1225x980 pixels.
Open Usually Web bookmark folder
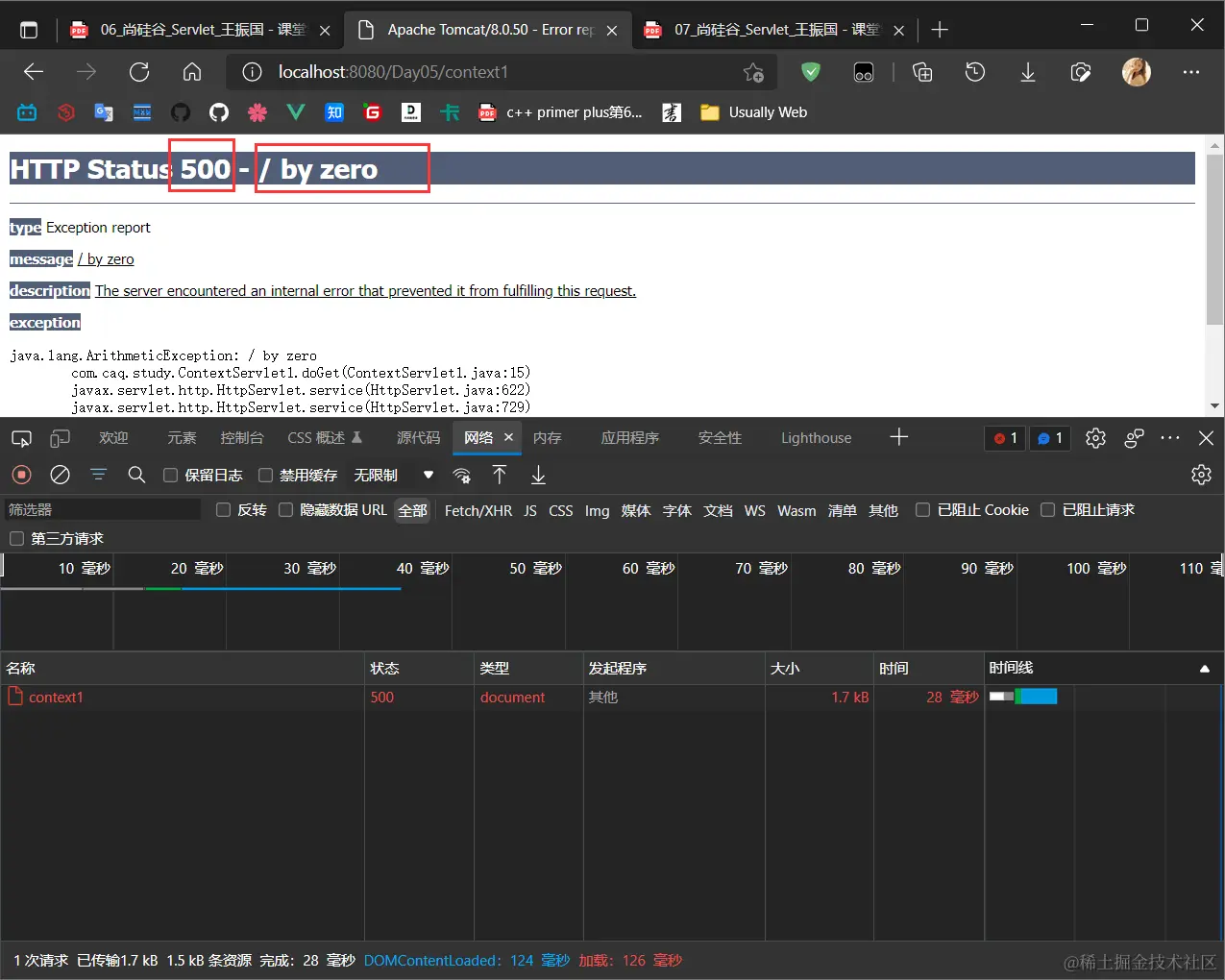point(754,112)
